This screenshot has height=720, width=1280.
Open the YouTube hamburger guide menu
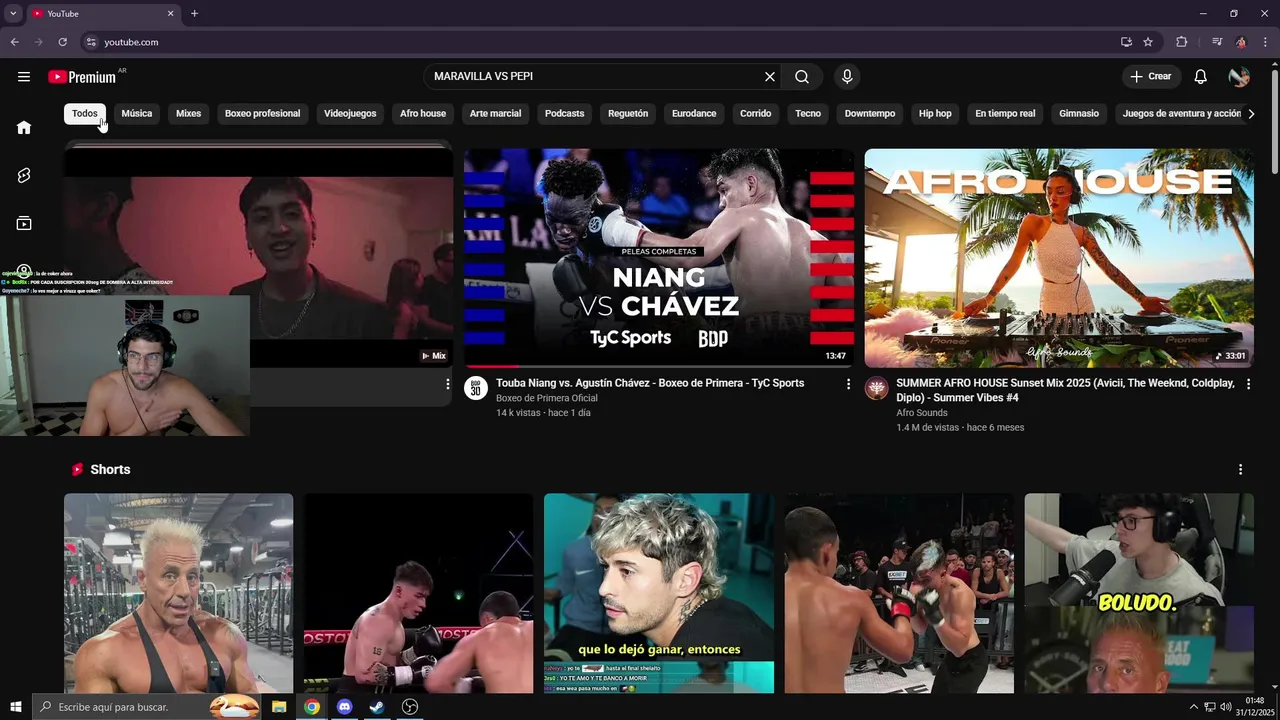tap(24, 77)
